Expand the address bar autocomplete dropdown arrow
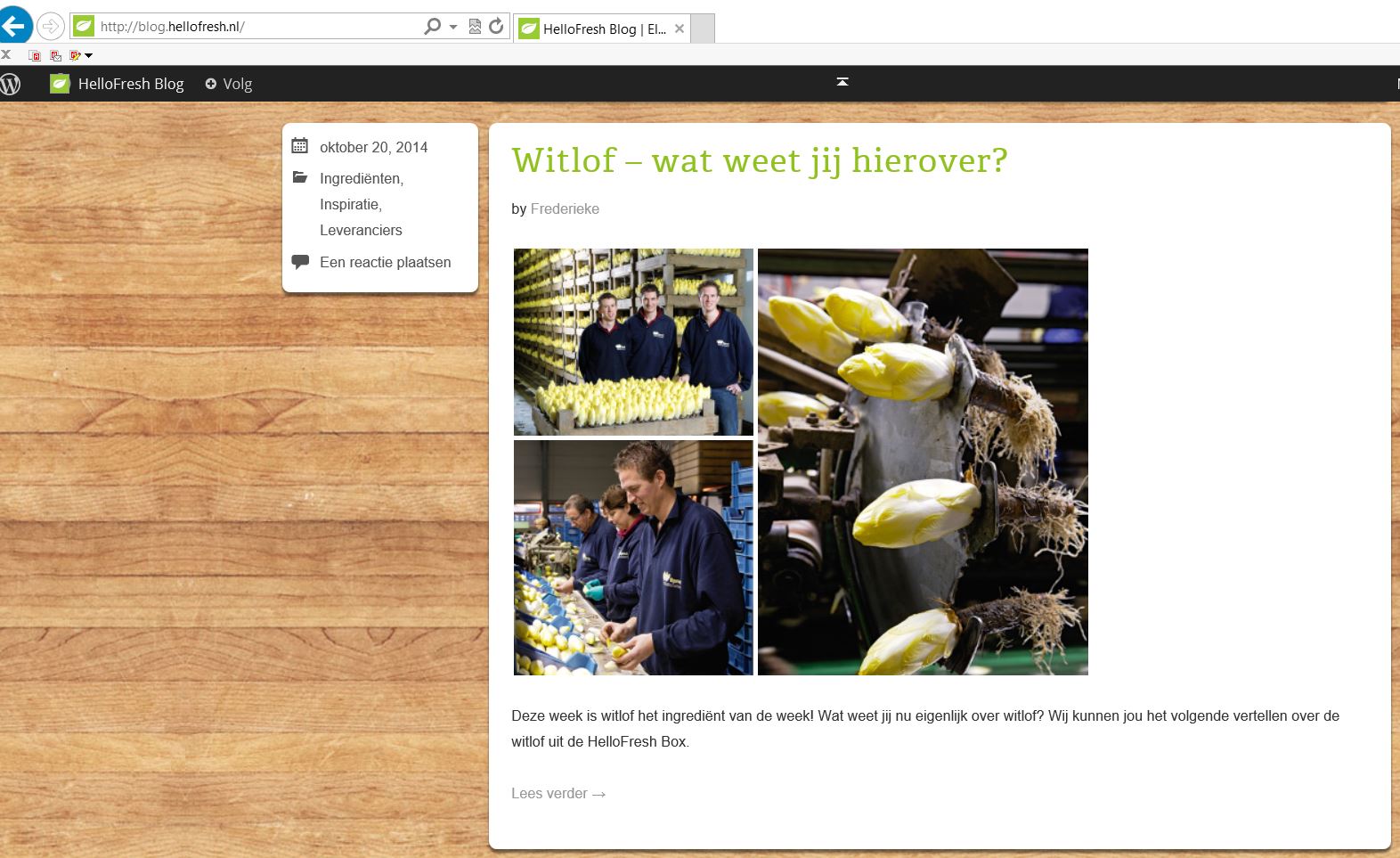1400x858 pixels. click(453, 27)
